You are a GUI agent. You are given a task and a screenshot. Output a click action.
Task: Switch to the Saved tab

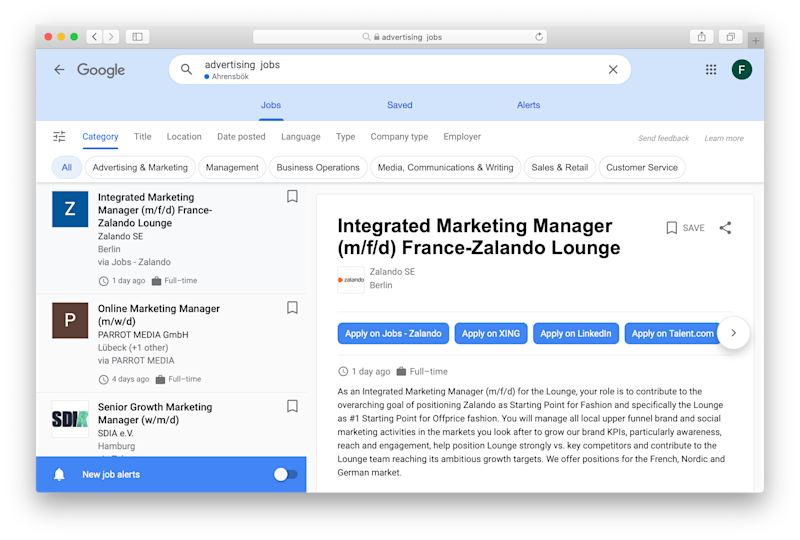(399, 105)
